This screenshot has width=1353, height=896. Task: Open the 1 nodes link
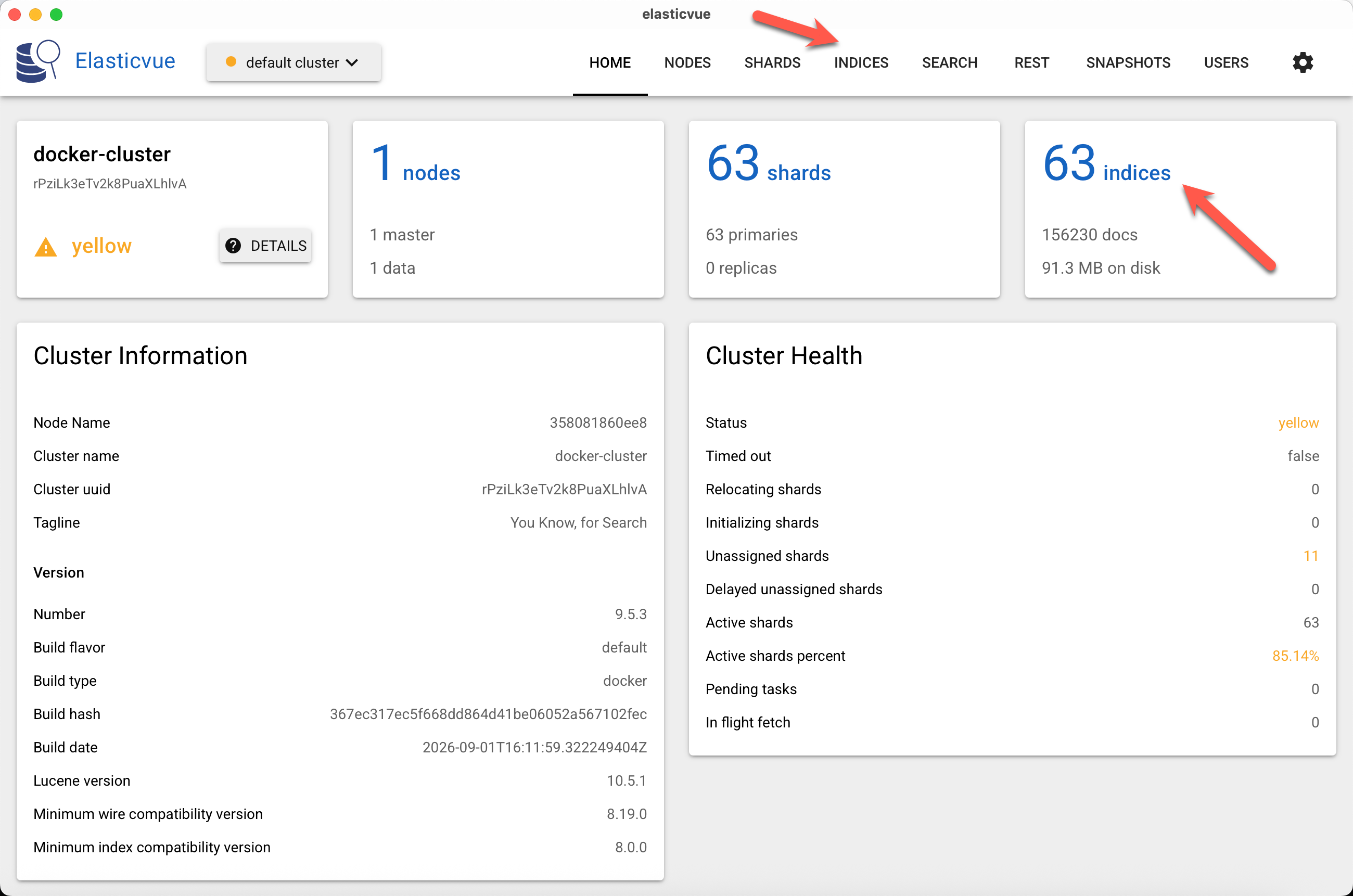pos(415,164)
